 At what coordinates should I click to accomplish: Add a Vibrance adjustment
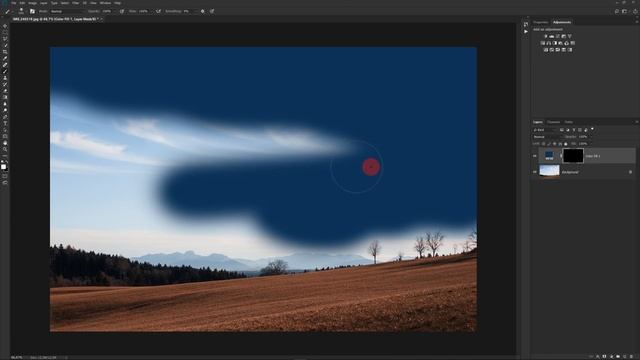pos(569,36)
